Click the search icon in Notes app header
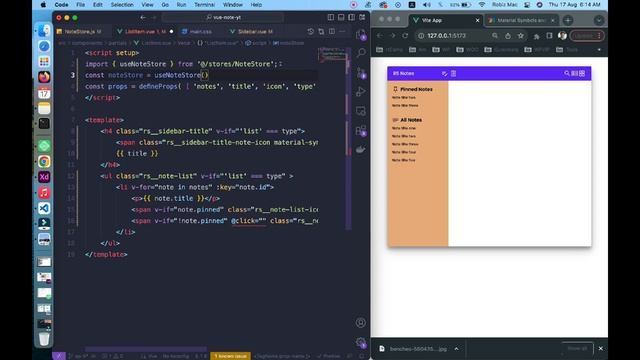This screenshot has width=640, height=360. point(567,73)
